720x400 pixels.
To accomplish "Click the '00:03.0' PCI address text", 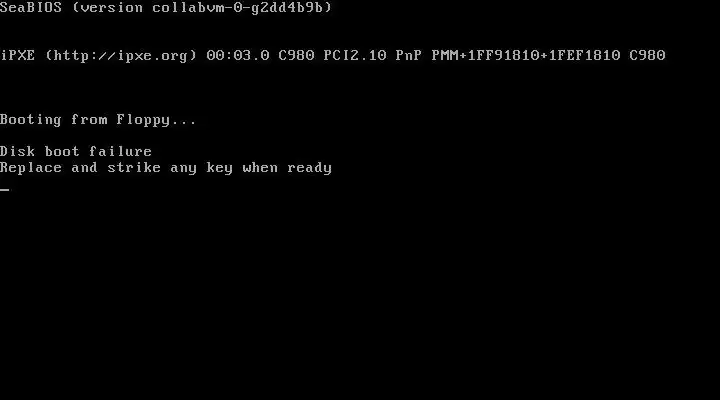I will click(238, 56).
